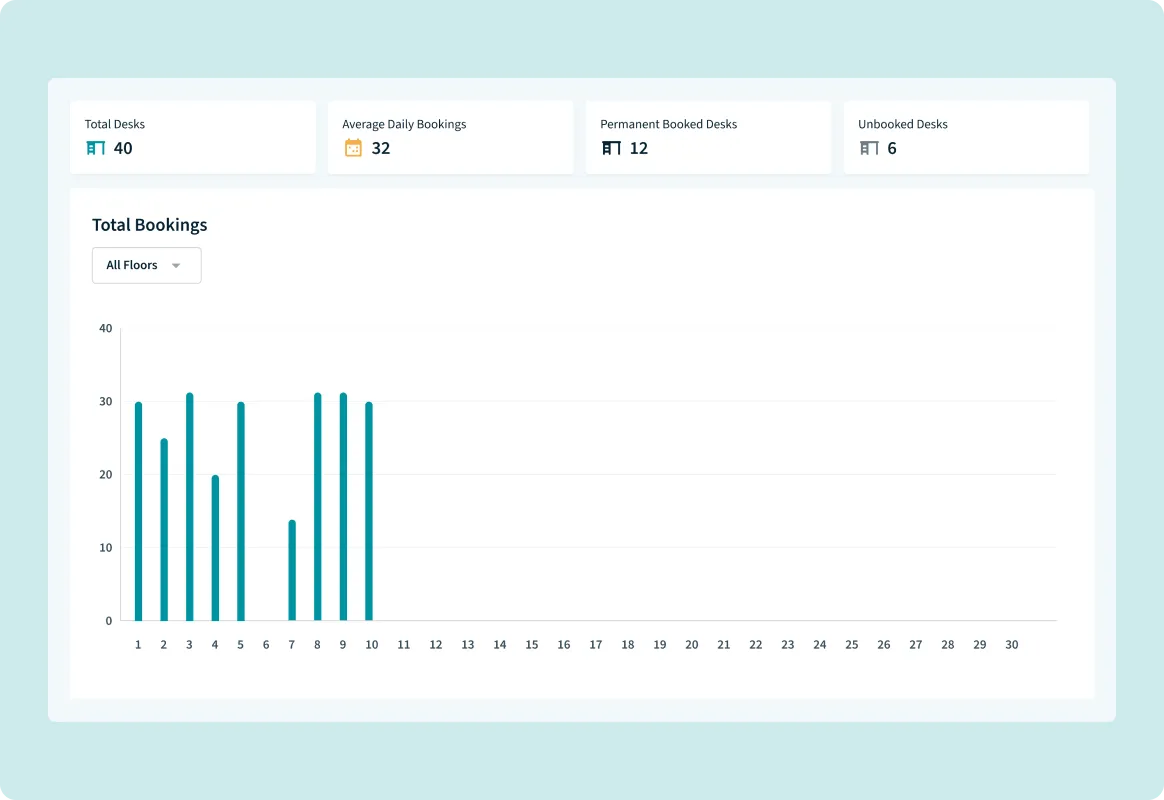Click the bar for day 1

click(x=138, y=511)
